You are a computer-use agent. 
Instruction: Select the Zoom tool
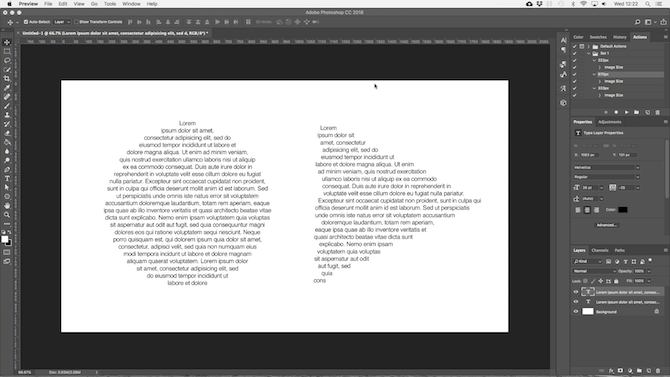(x=7, y=215)
